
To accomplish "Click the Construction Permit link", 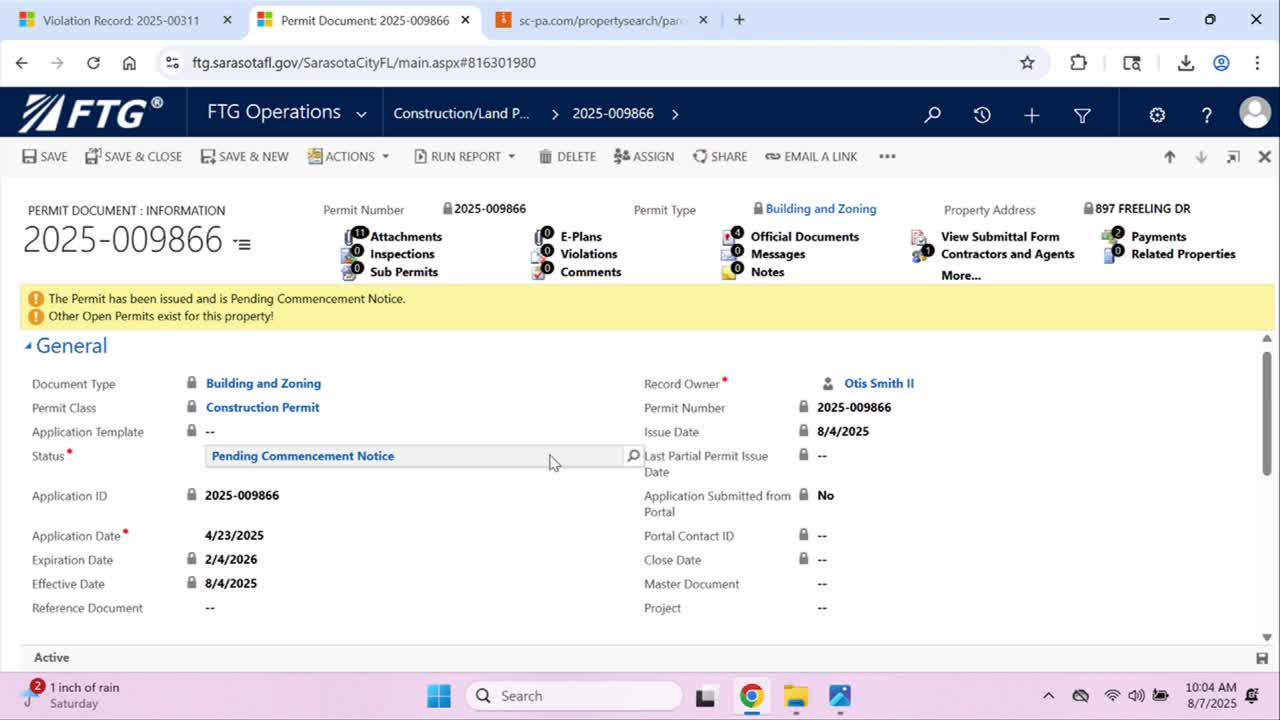I will [x=262, y=408].
